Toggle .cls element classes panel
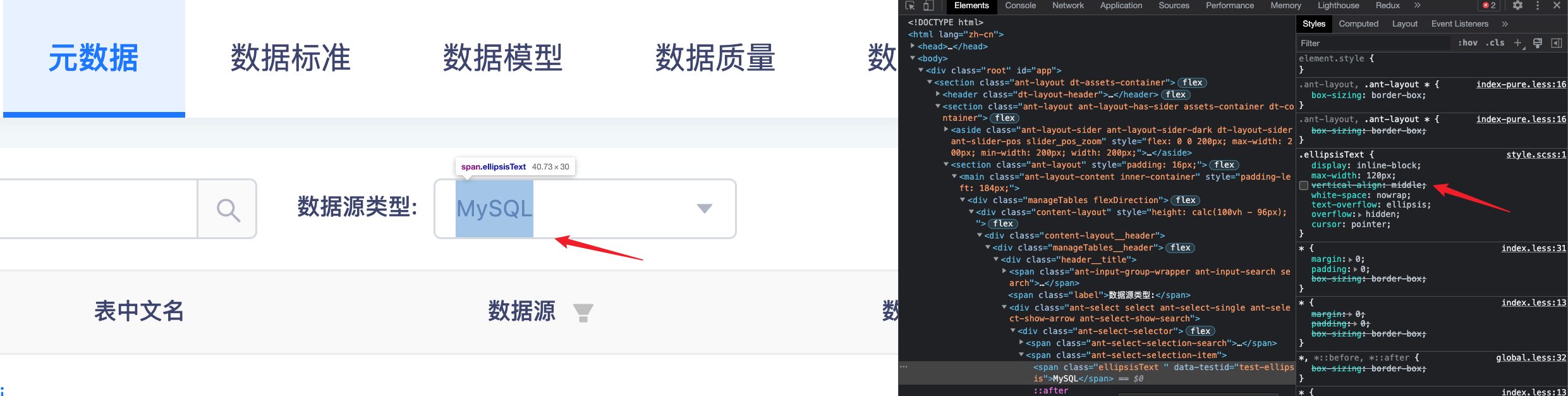Viewport: 1568px width, 396px height. point(1495,43)
